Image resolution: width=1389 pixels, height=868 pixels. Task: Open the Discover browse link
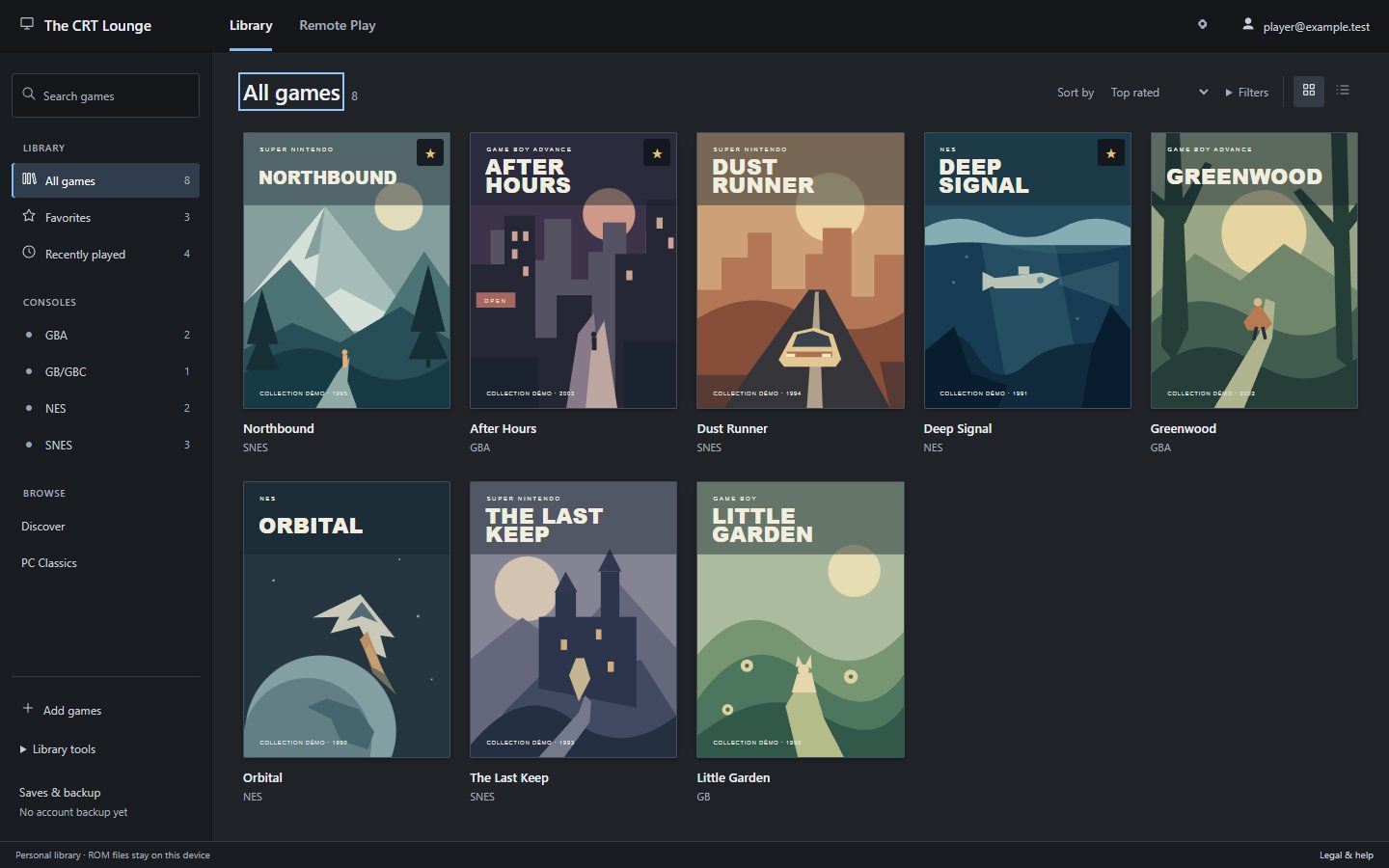coord(43,527)
